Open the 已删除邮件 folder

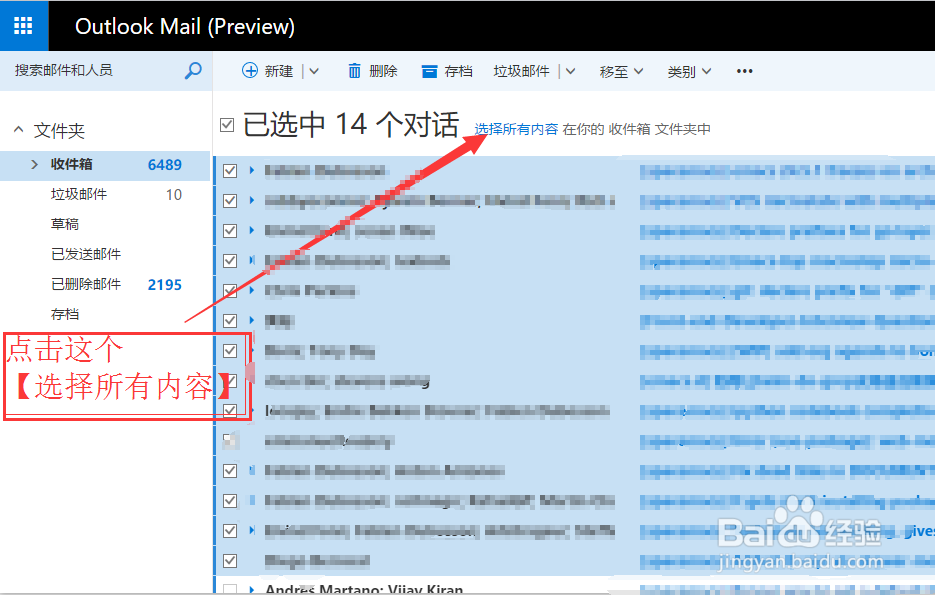[x=86, y=284]
